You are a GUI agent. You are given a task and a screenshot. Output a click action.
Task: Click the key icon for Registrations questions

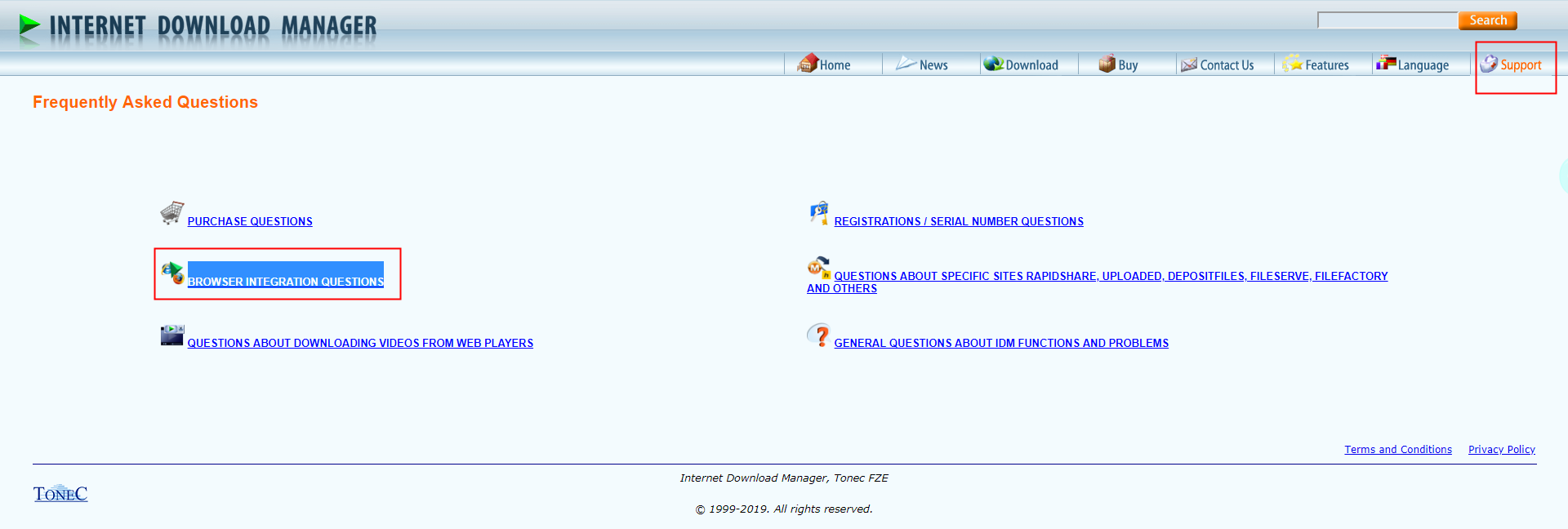click(x=819, y=213)
